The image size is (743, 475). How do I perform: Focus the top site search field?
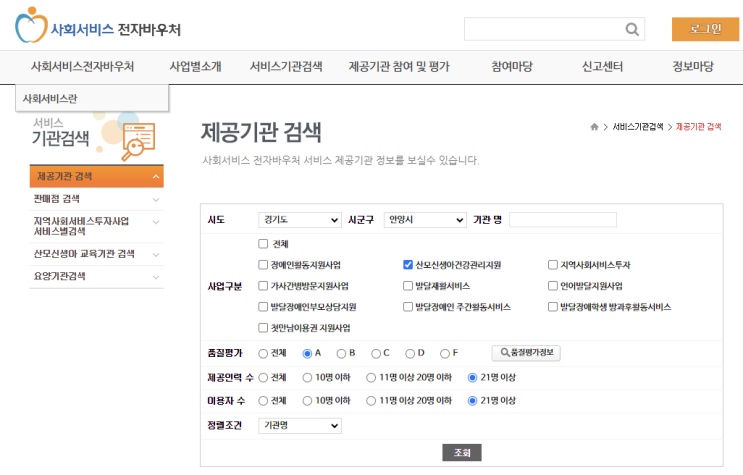coord(554,29)
